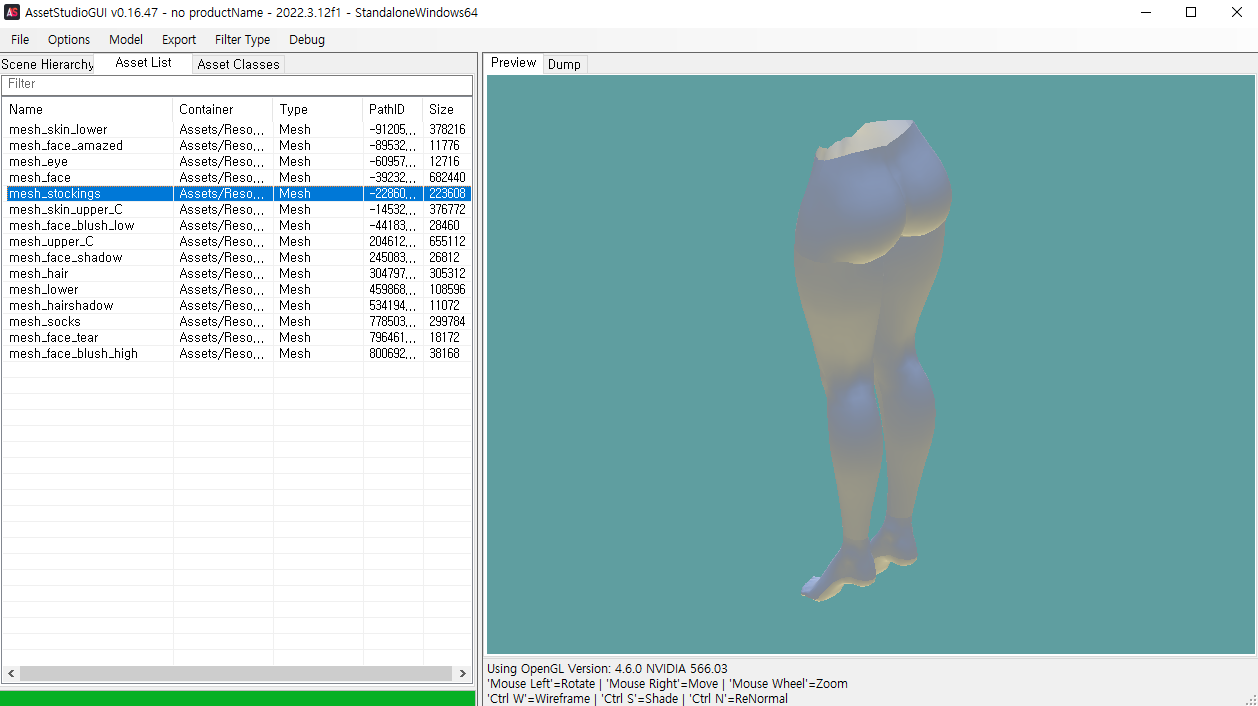1258x706 pixels.
Task: Select the mesh_face_amazed asset row
Action: pos(237,146)
